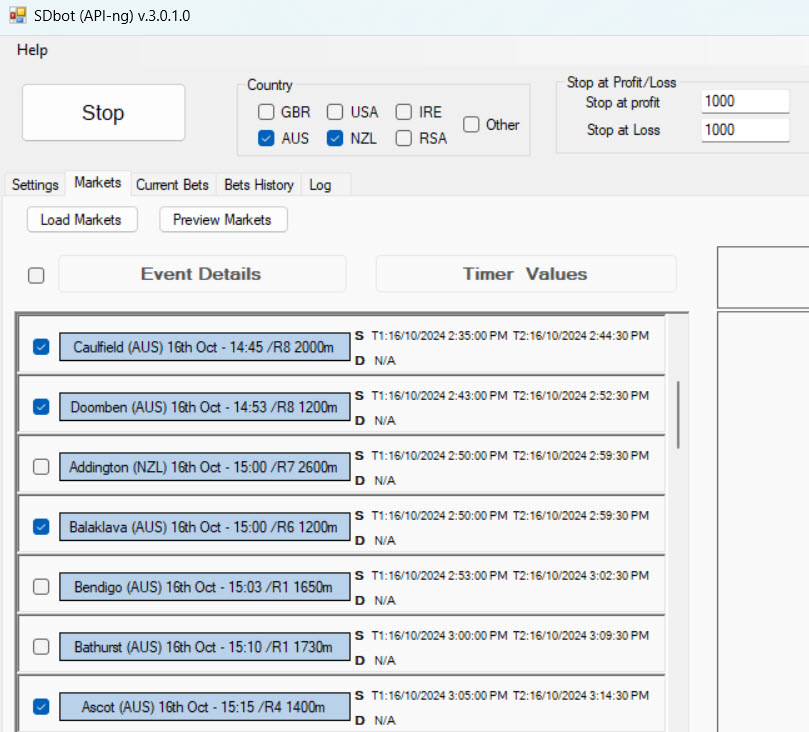Select the Bendigo (AUS) 15:03 R1 1650m event

click(204, 587)
